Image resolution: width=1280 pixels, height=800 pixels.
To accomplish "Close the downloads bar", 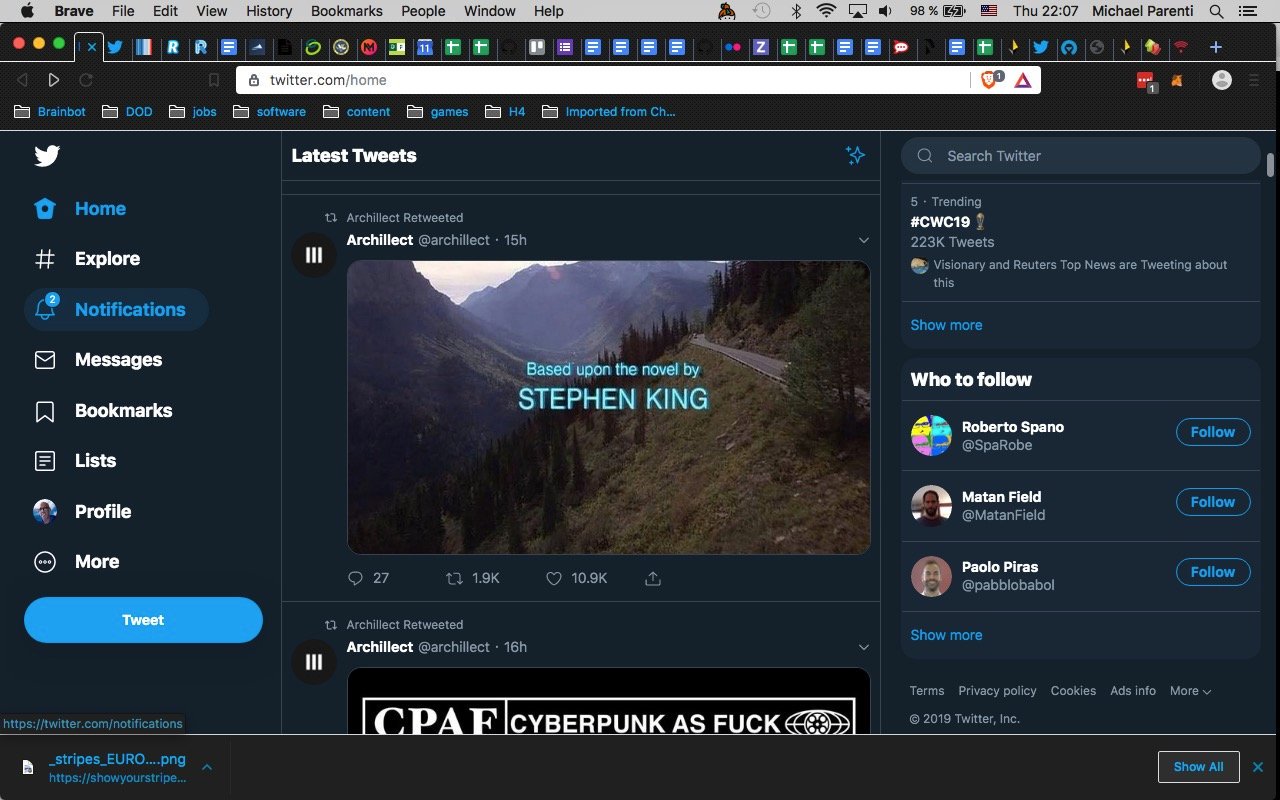I will (x=1258, y=767).
